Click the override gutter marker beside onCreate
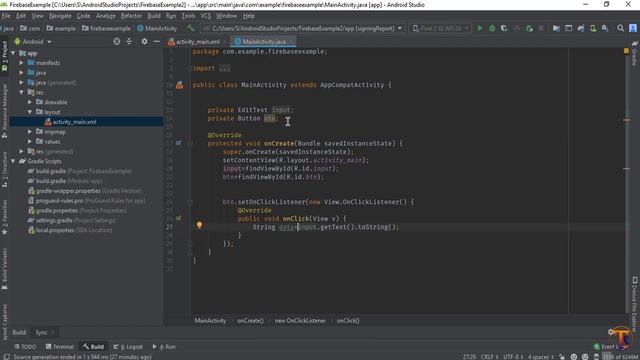Image resolution: width=640 pixels, height=360 pixels. coord(178,143)
